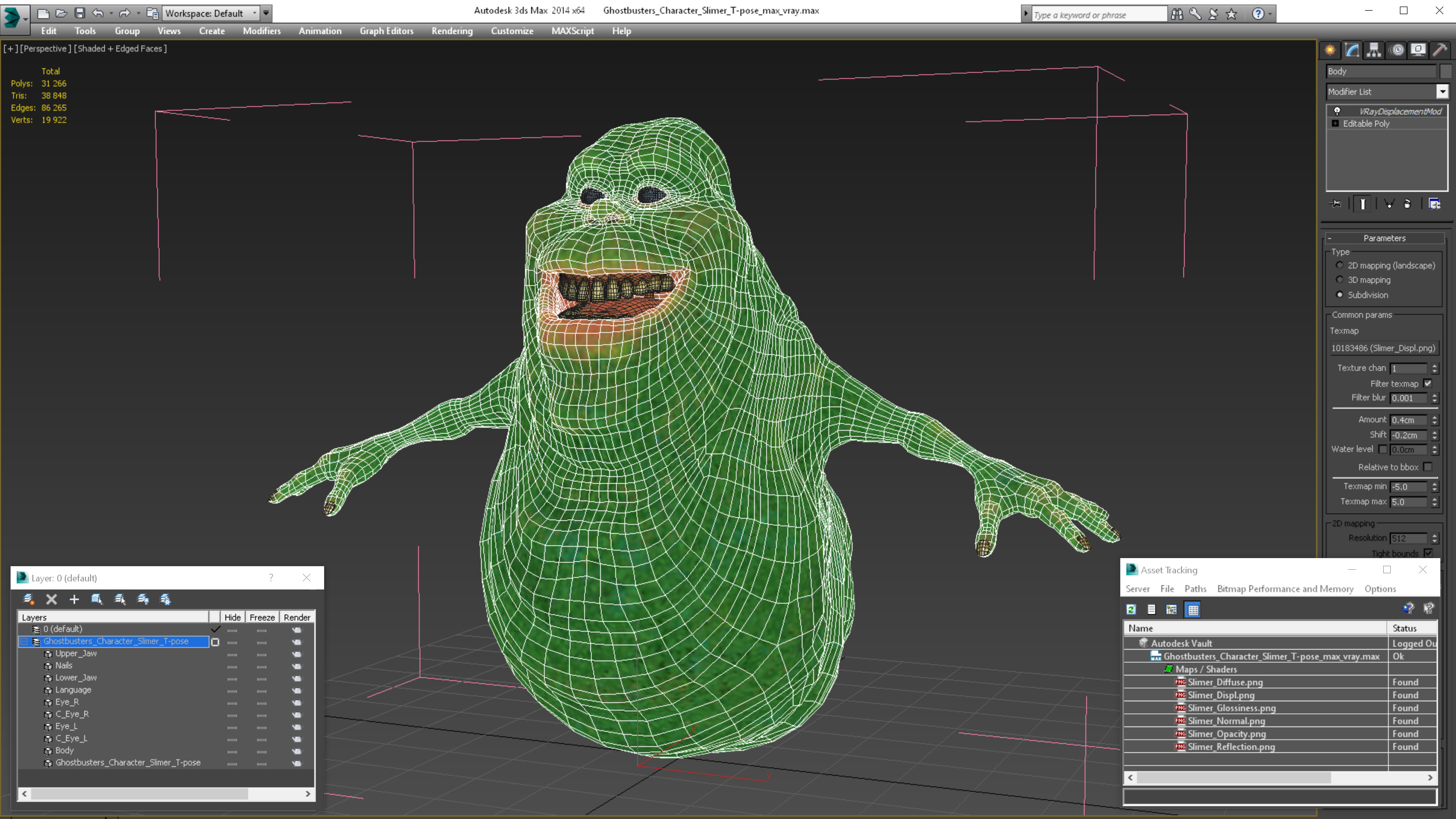Viewport: 1456px width, 819px height.
Task: Click the Hide column header in Layers
Action: point(233,617)
